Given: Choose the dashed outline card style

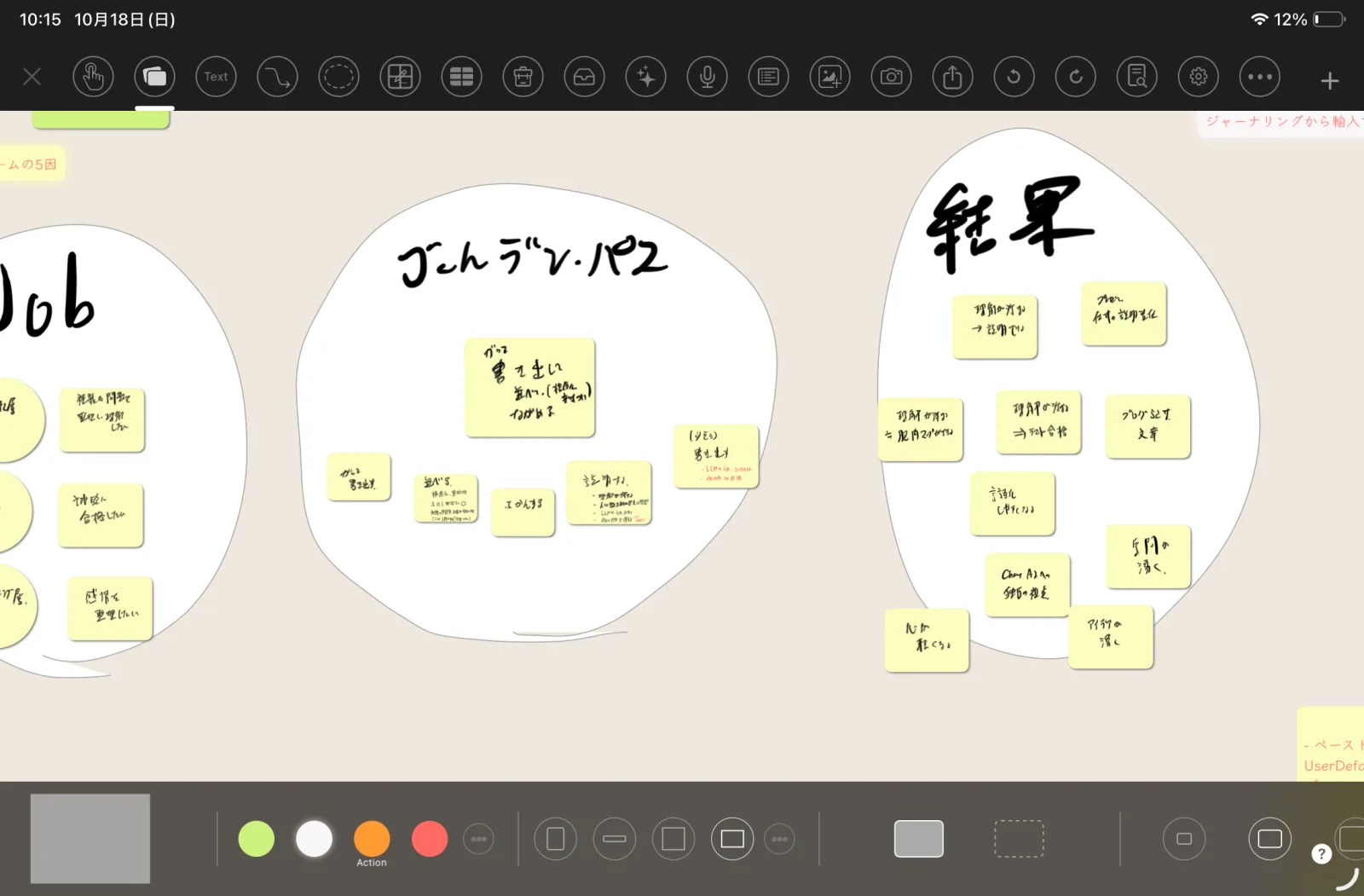Looking at the screenshot, I should [1019, 839].
